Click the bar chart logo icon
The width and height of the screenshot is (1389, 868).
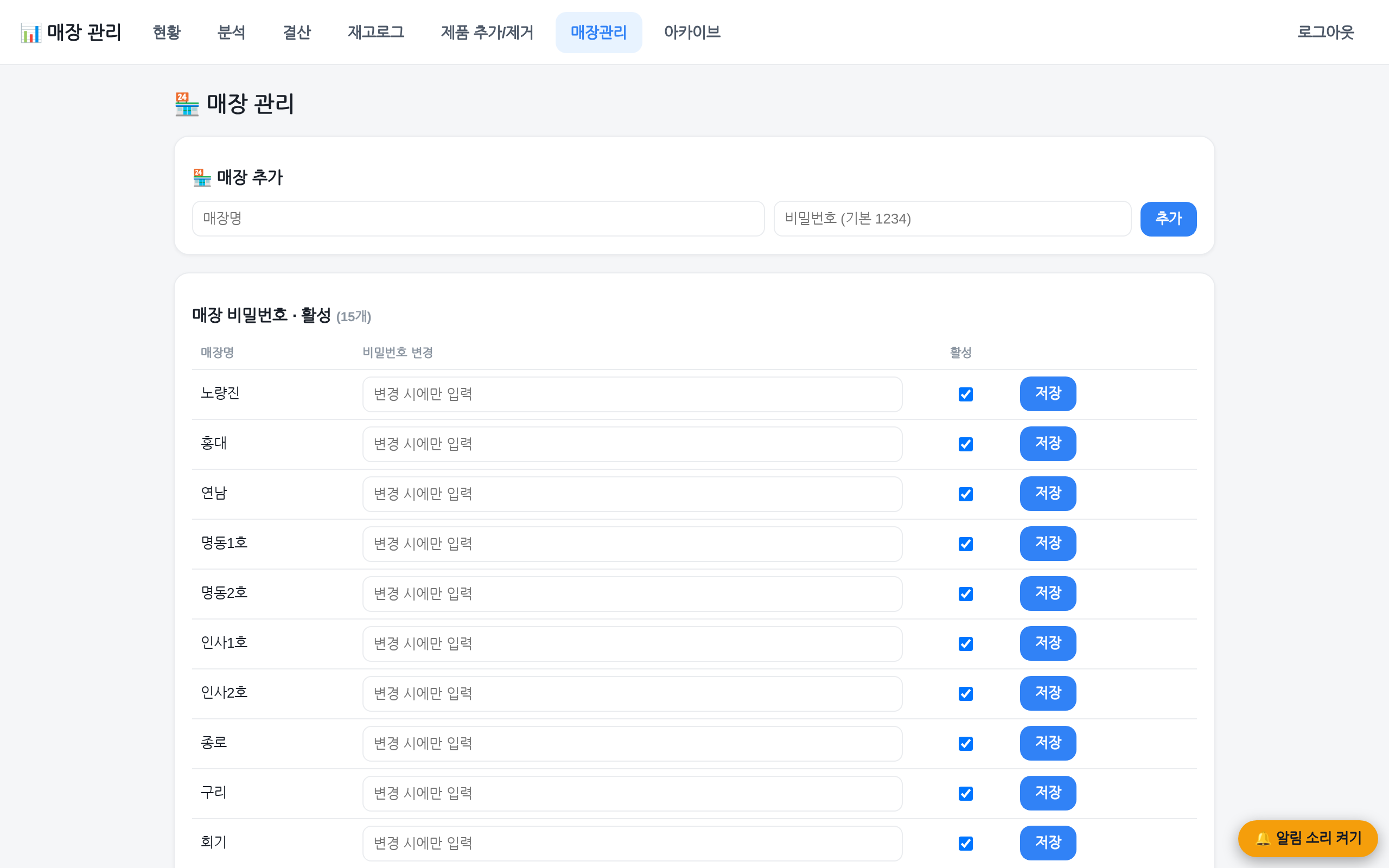tap(31, 33)
